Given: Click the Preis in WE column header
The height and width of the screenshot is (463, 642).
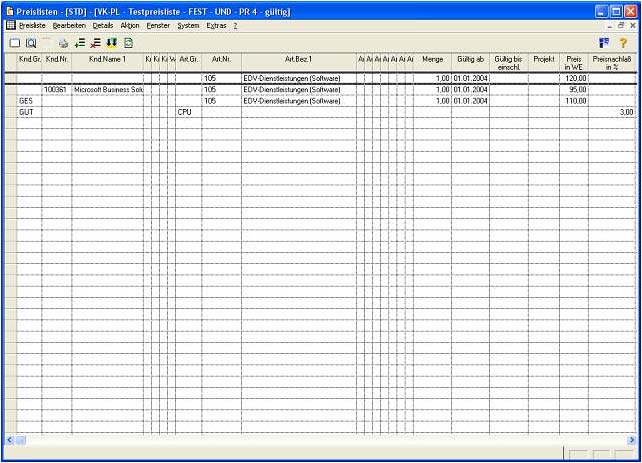Looking at the screenshot, I should pyautogui.click(x=573, y=63).
